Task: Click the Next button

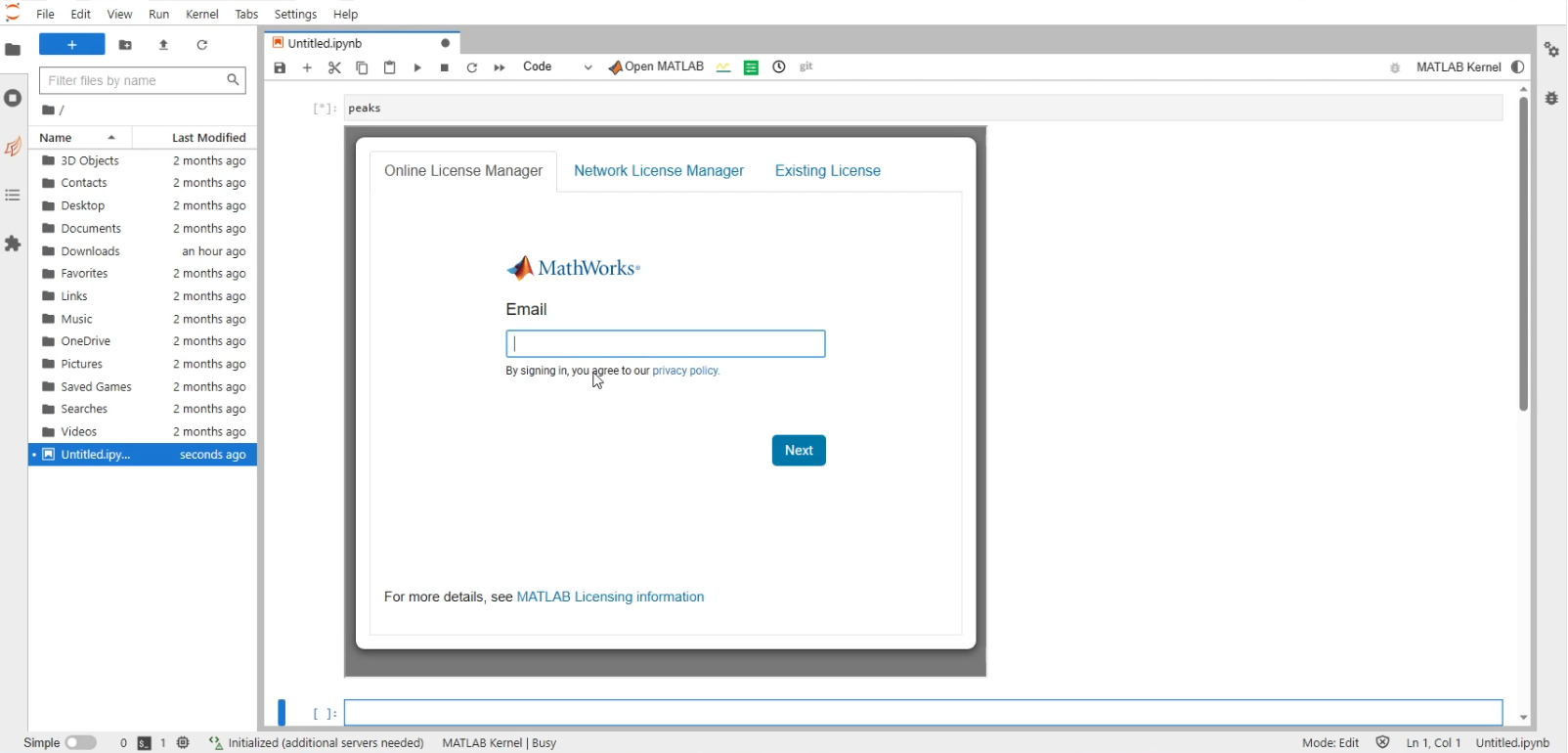Action: (x=799, y=451)
